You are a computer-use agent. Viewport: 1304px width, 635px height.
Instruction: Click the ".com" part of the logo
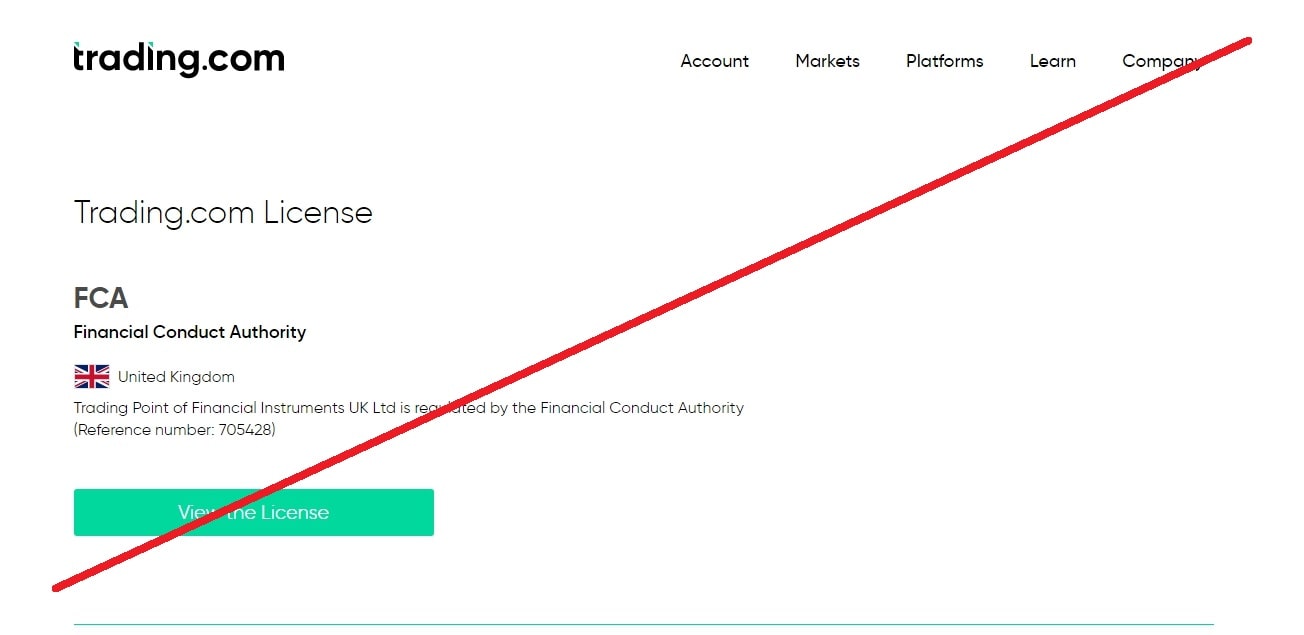243,59
